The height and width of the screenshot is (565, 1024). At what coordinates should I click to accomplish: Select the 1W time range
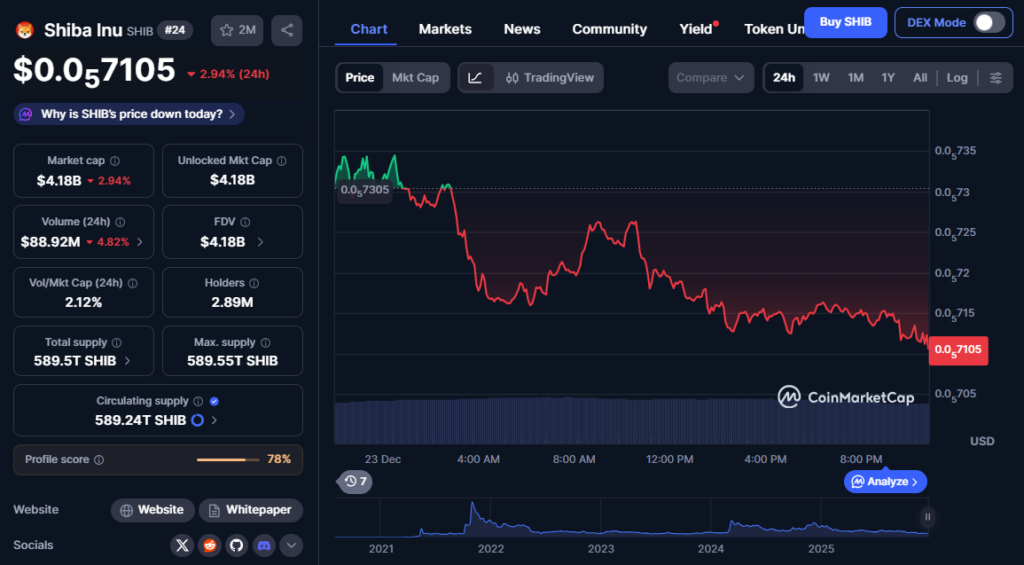click(821, 78)
